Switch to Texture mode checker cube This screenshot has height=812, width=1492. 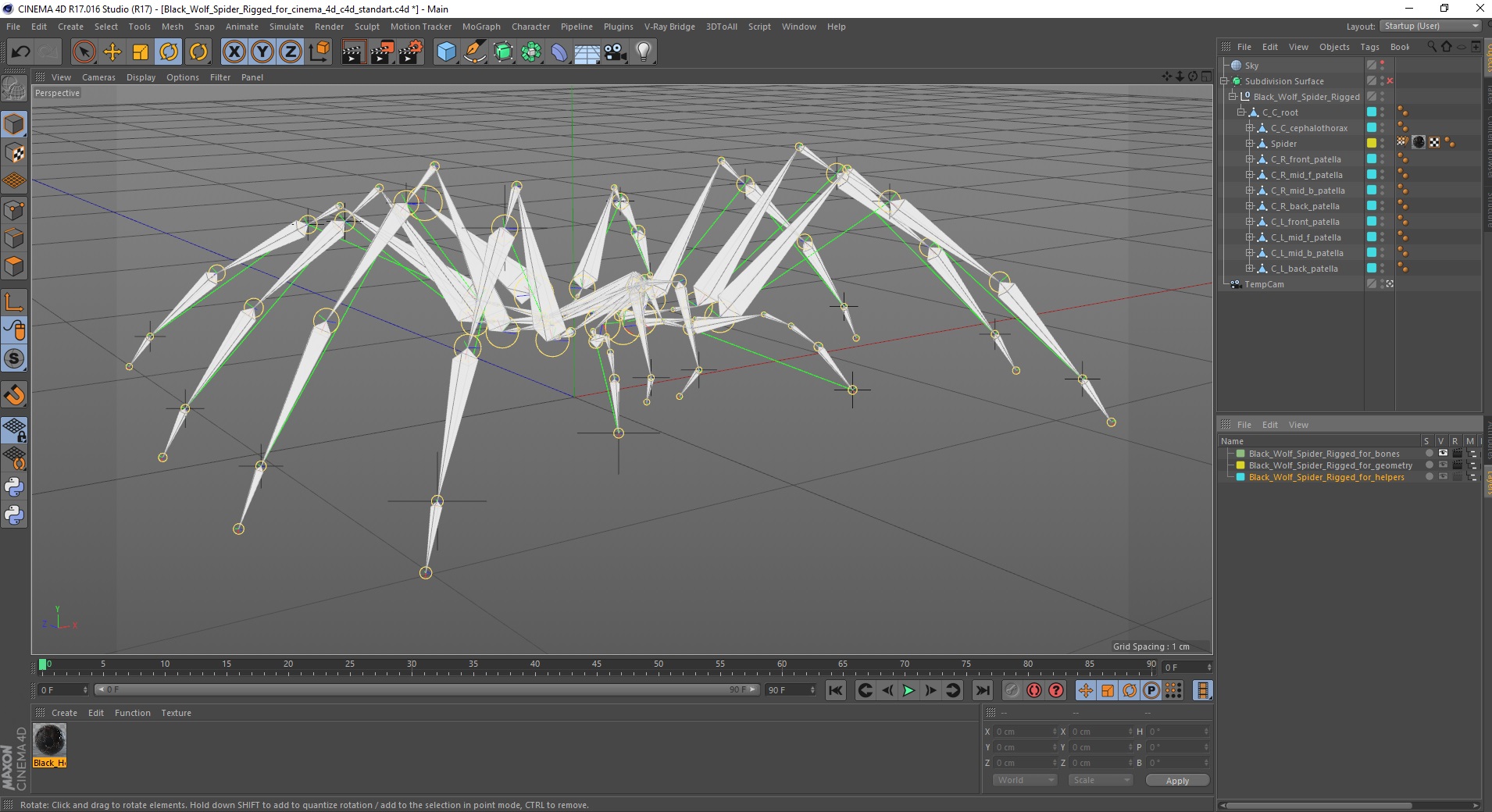[x=14, y=153]
